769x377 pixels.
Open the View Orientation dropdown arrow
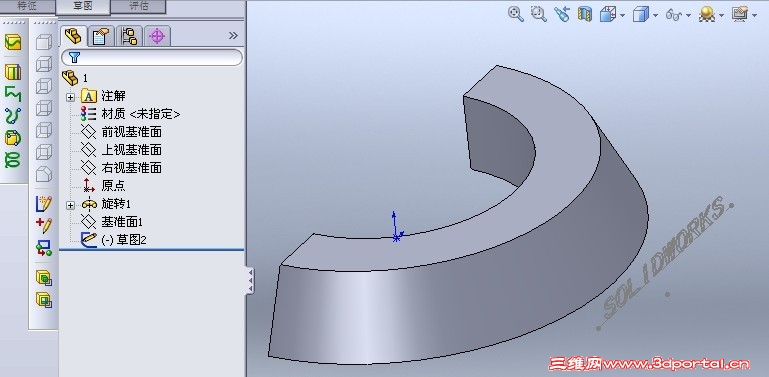coord(622,16)
